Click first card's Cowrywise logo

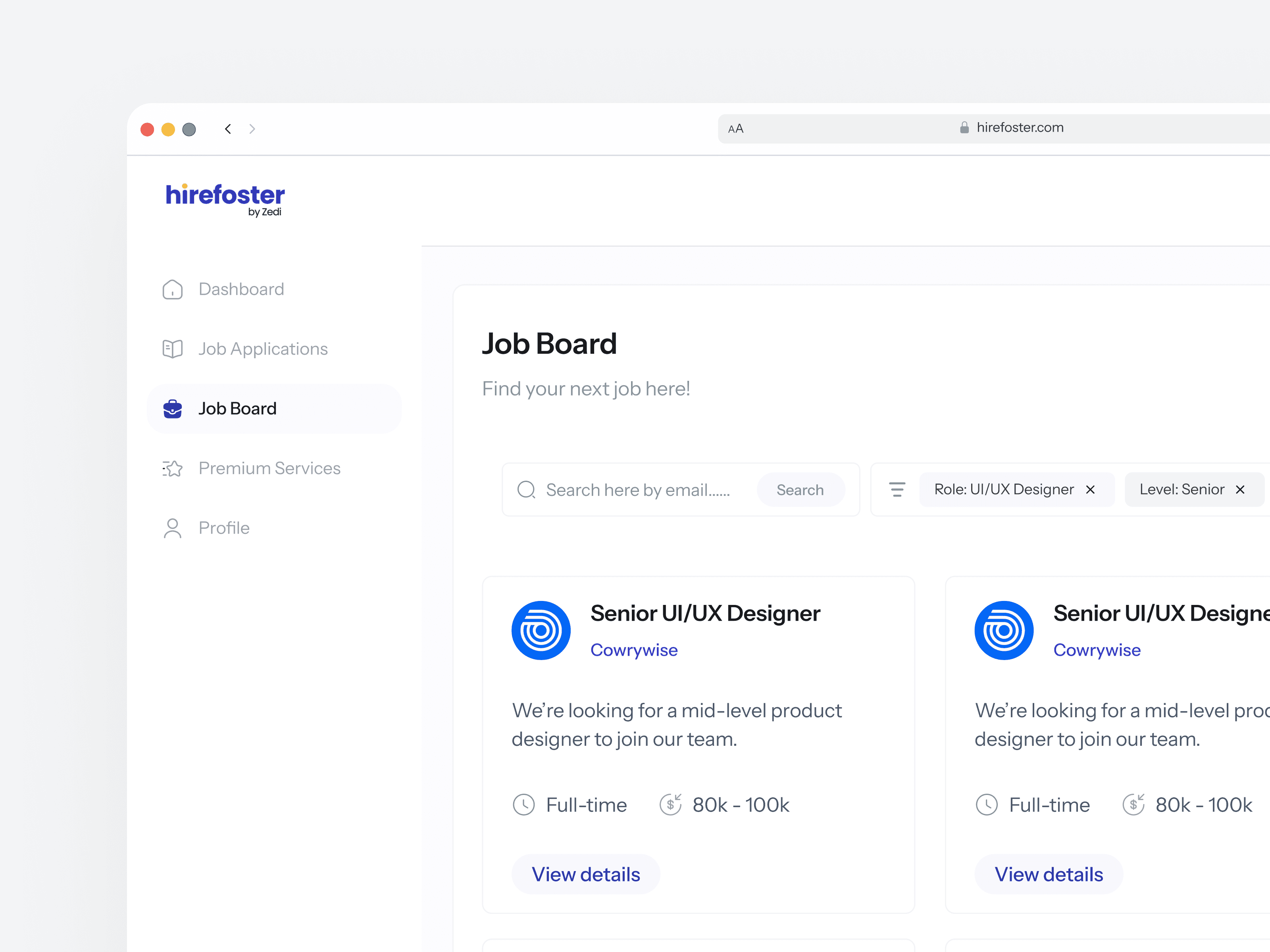click(x=541, y=630)
